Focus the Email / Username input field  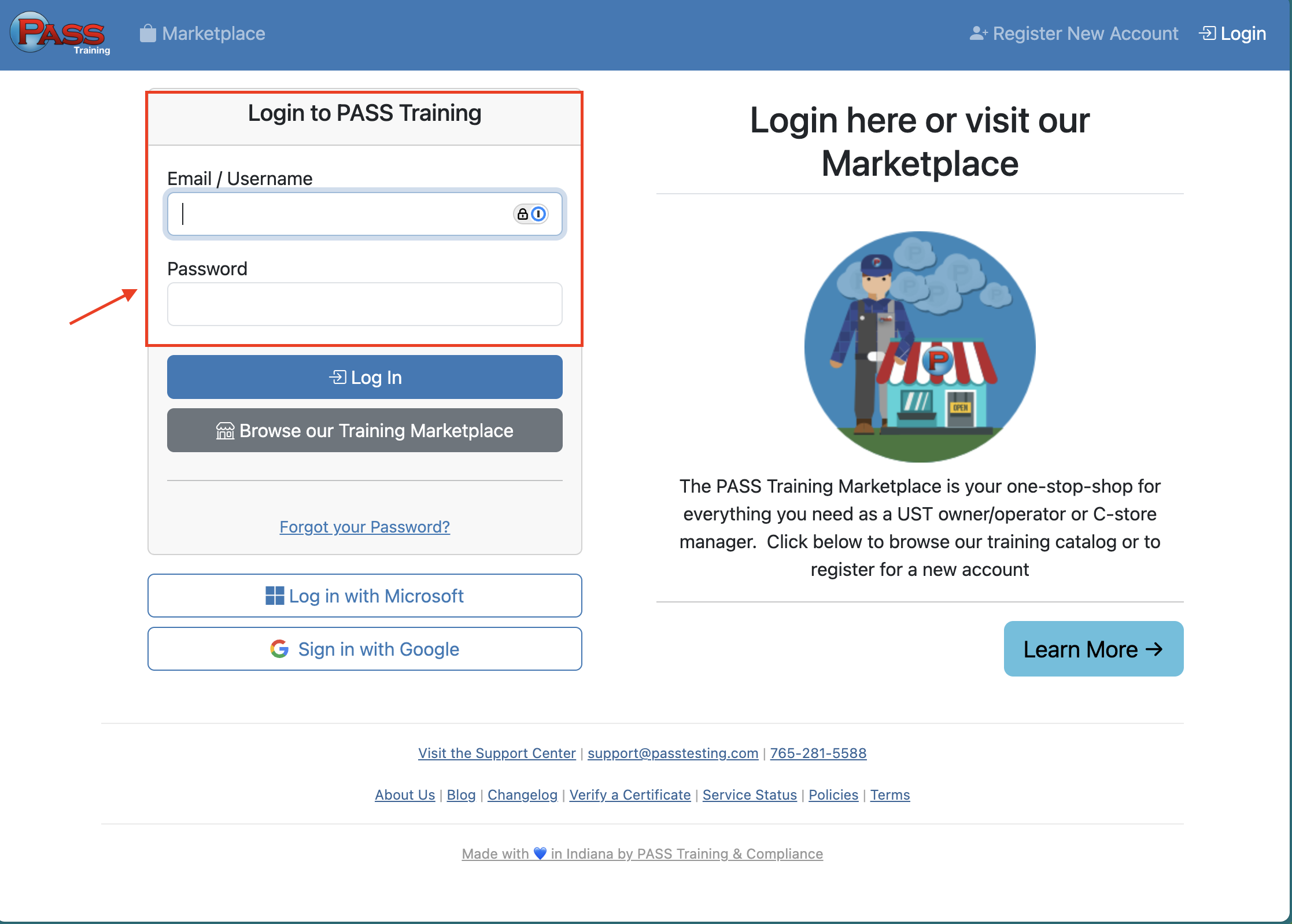pos(365,214)
